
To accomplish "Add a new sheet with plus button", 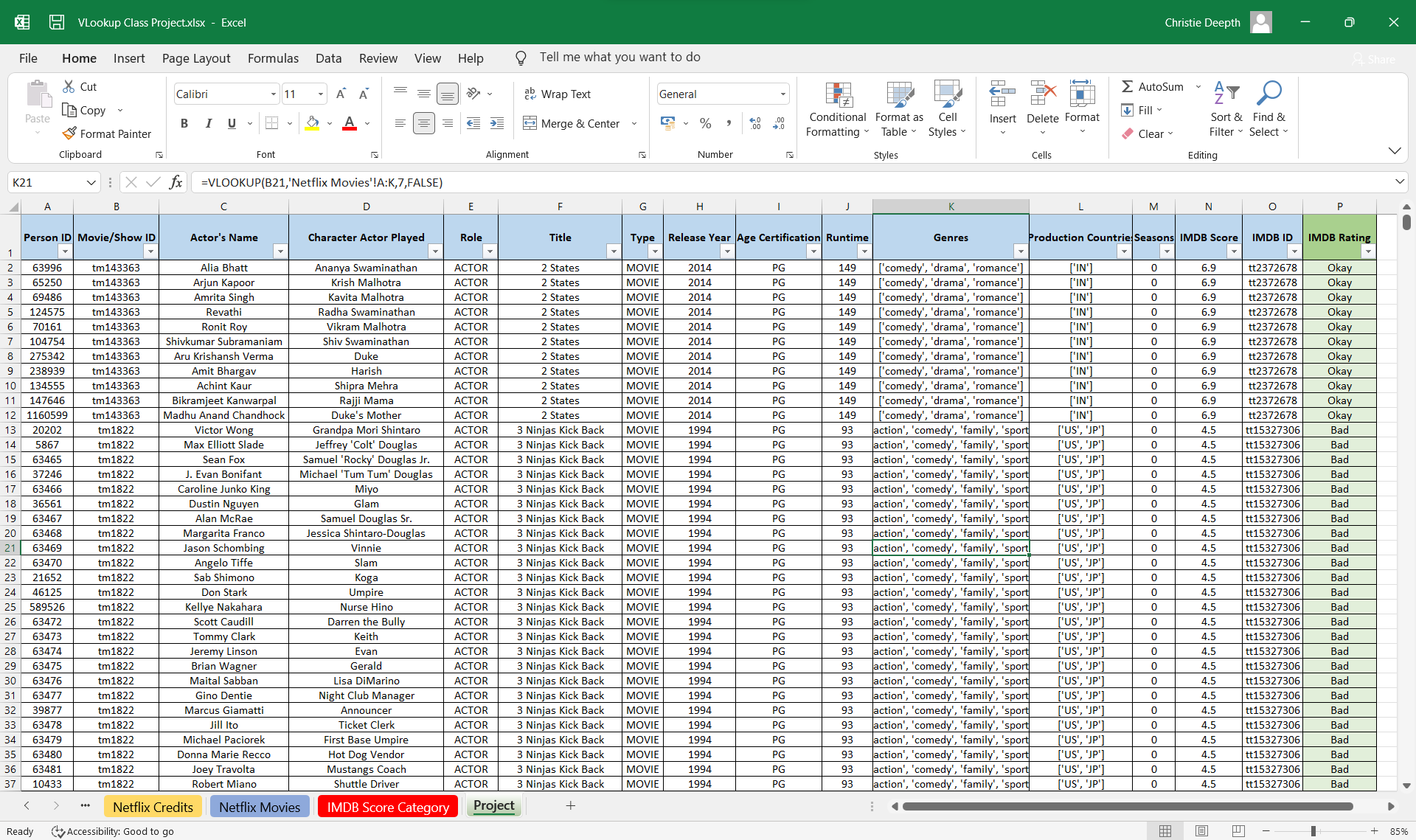I will pos(570,806).
